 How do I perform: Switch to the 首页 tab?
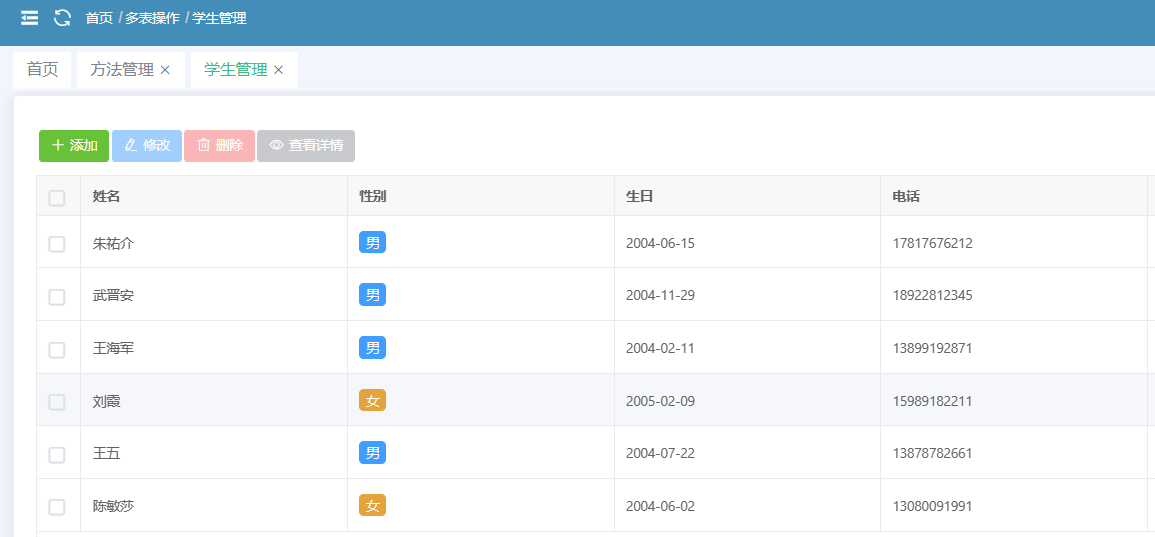pos(42,70)
